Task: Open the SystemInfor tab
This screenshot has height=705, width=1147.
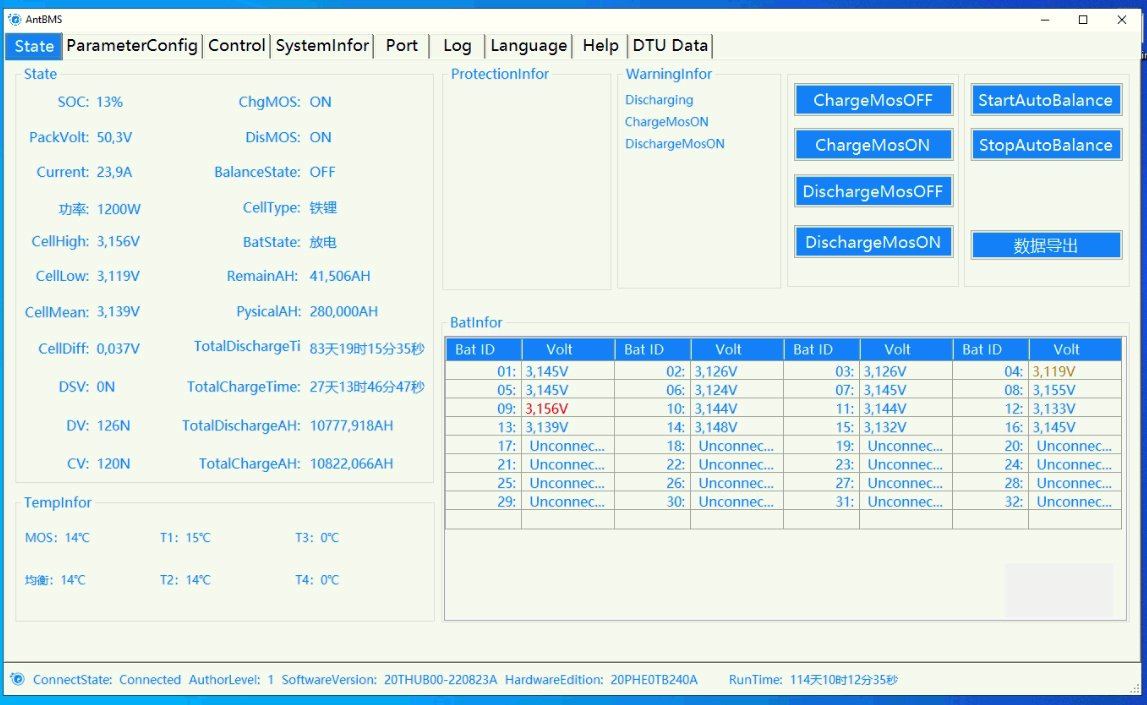Action: pyautogui.click(x=323, y=46)
